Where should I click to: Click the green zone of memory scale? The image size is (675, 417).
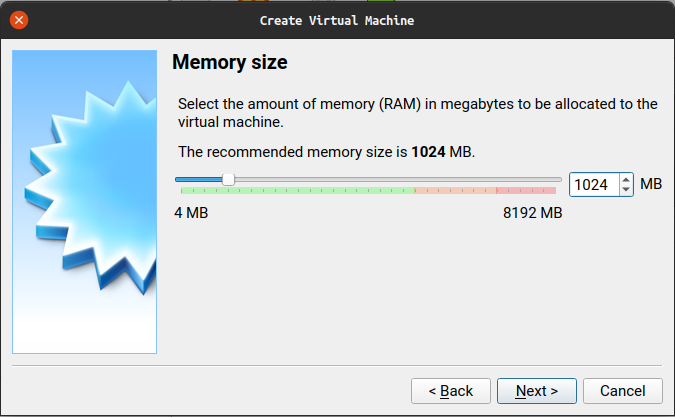click(x=297, y=190)
